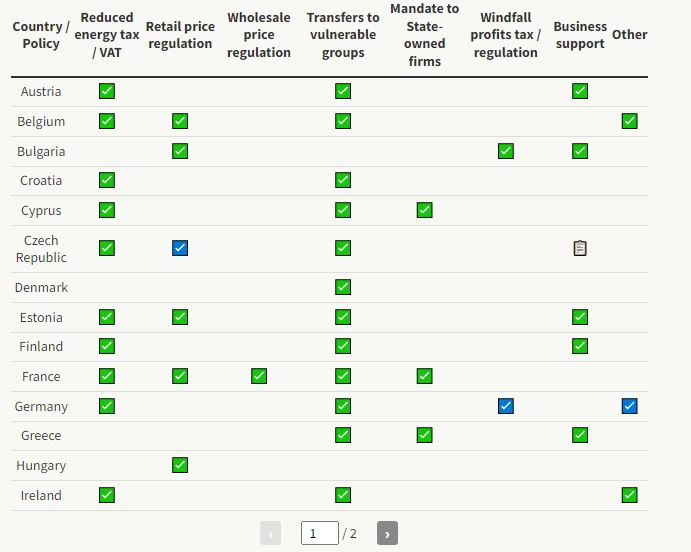The width and height of the screenshot is (691, 552).
Task: Click Cyprus's state-owned firms mandate checkmark
Action: point(424,210)
